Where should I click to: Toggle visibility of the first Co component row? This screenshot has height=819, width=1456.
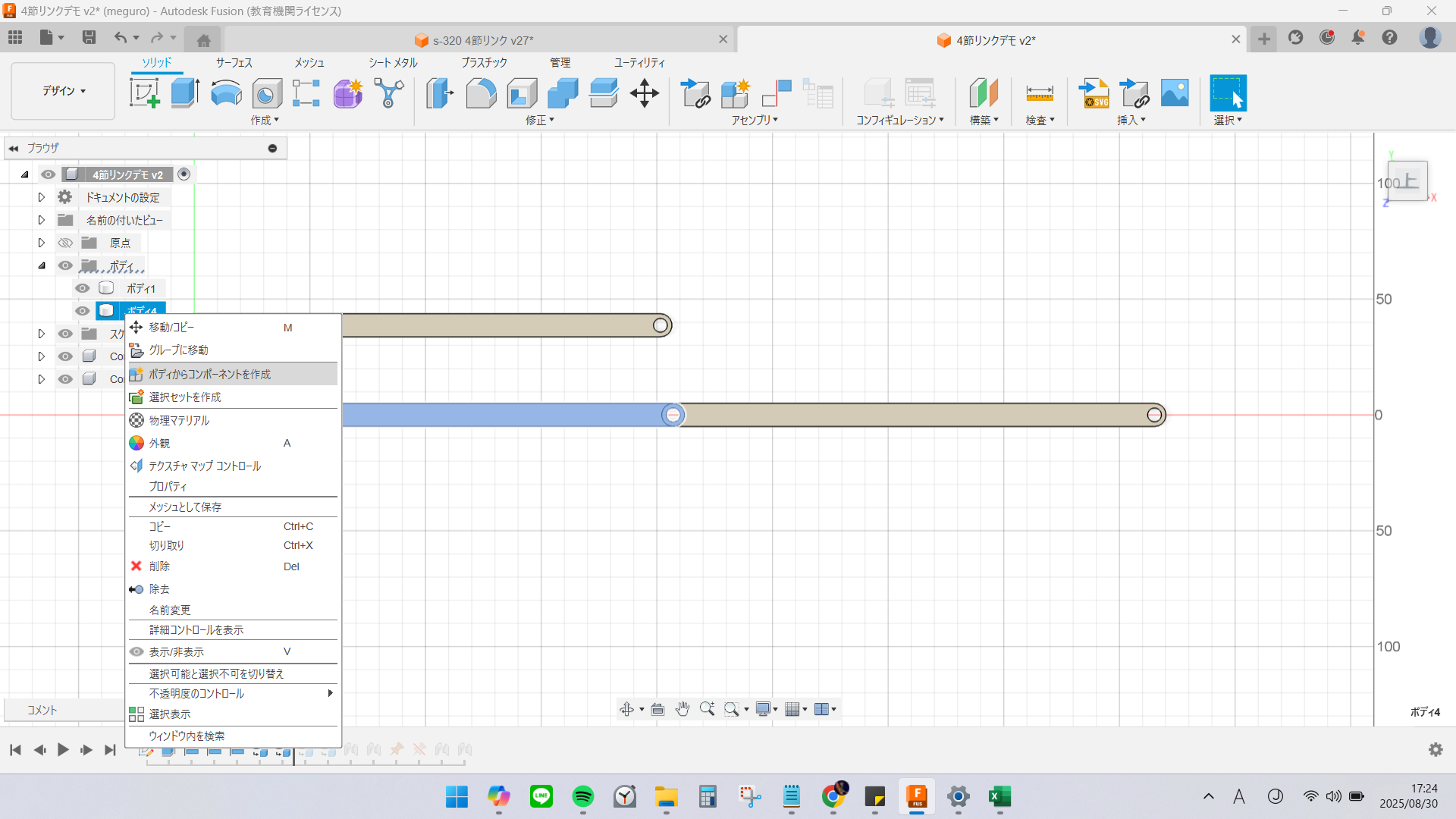pyautogui.click(x=65, y=356)
